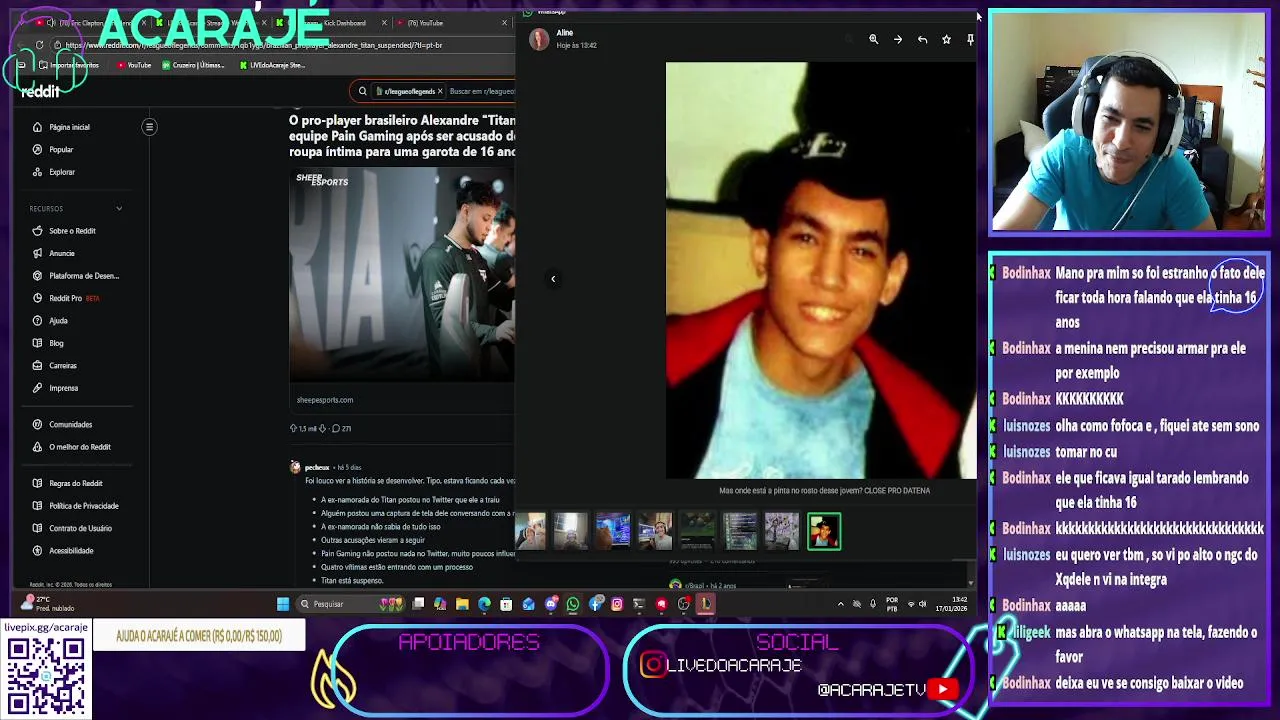Open WhatsApp from the taskbar
The image size is (1280, 720).
coord(573,604)
